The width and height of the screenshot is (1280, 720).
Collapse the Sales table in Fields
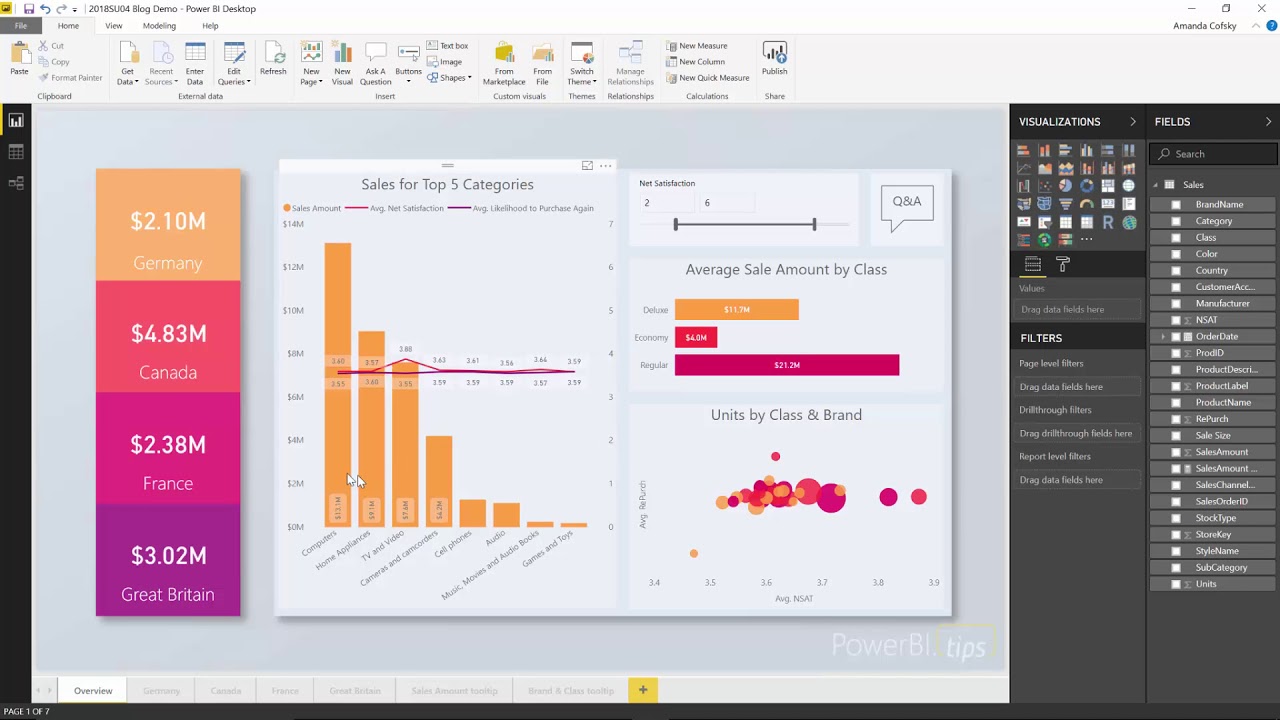coord(1155,185)
